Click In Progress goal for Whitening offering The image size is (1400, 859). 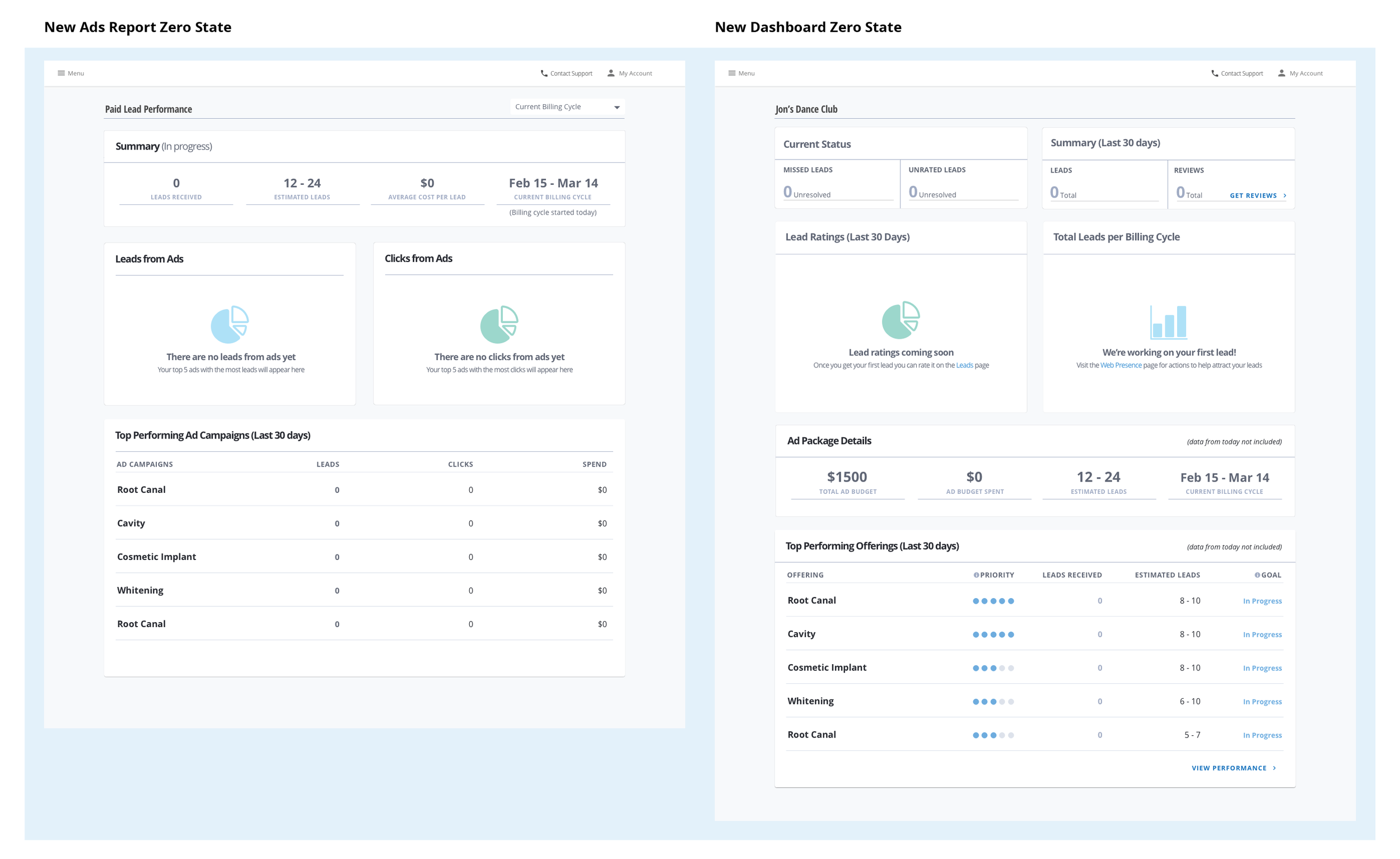coord(1262,702)
